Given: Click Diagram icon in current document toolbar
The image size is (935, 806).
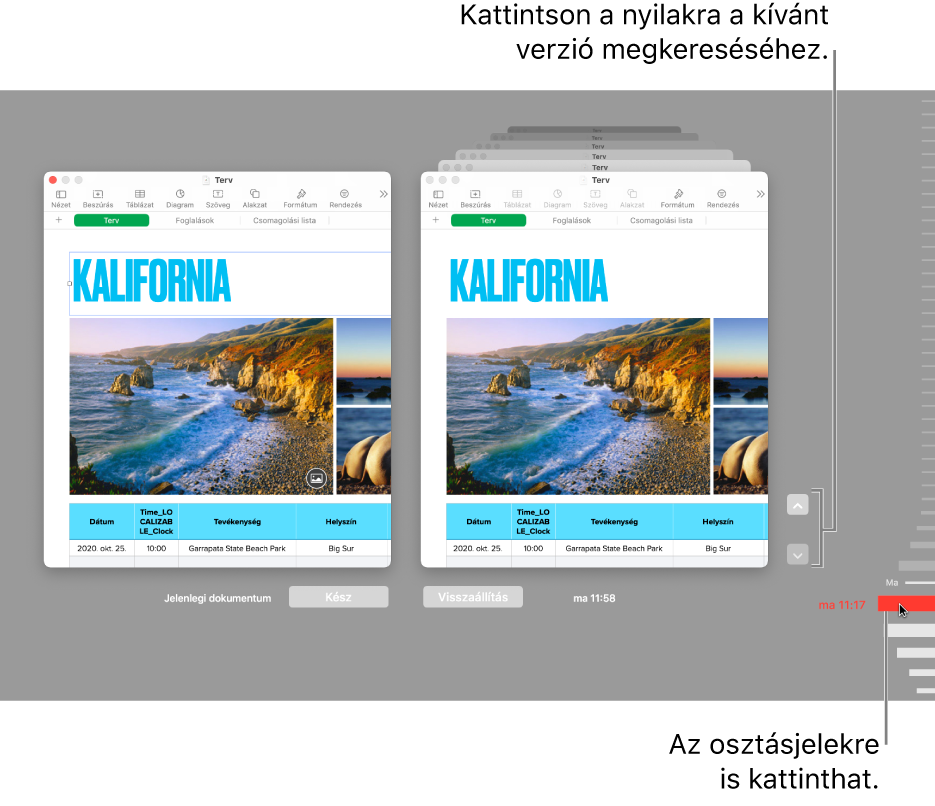Looking at the screenshot, I should (179, 199).
